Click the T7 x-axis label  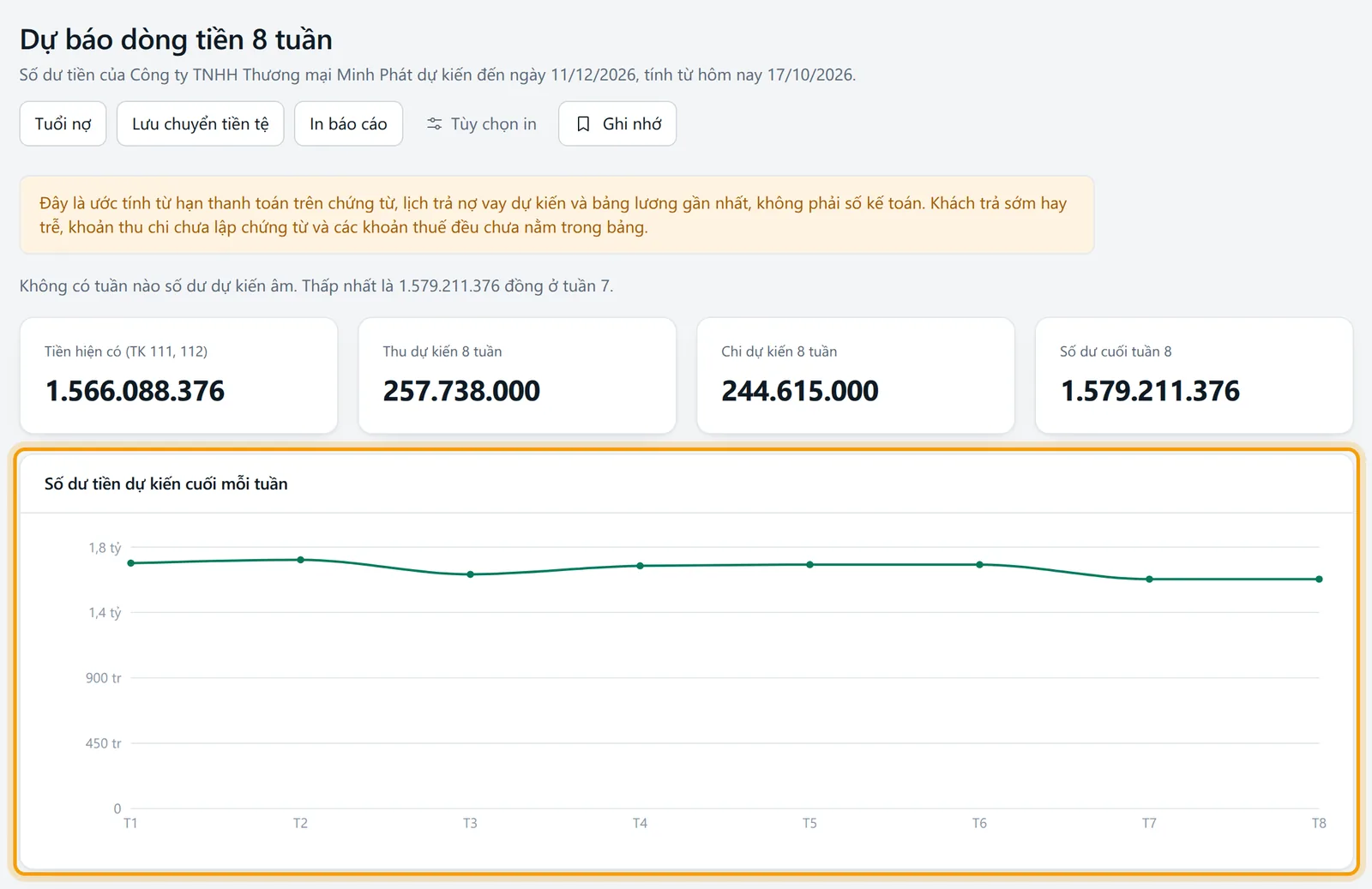pyautogui.click(x=1150, y=823)
